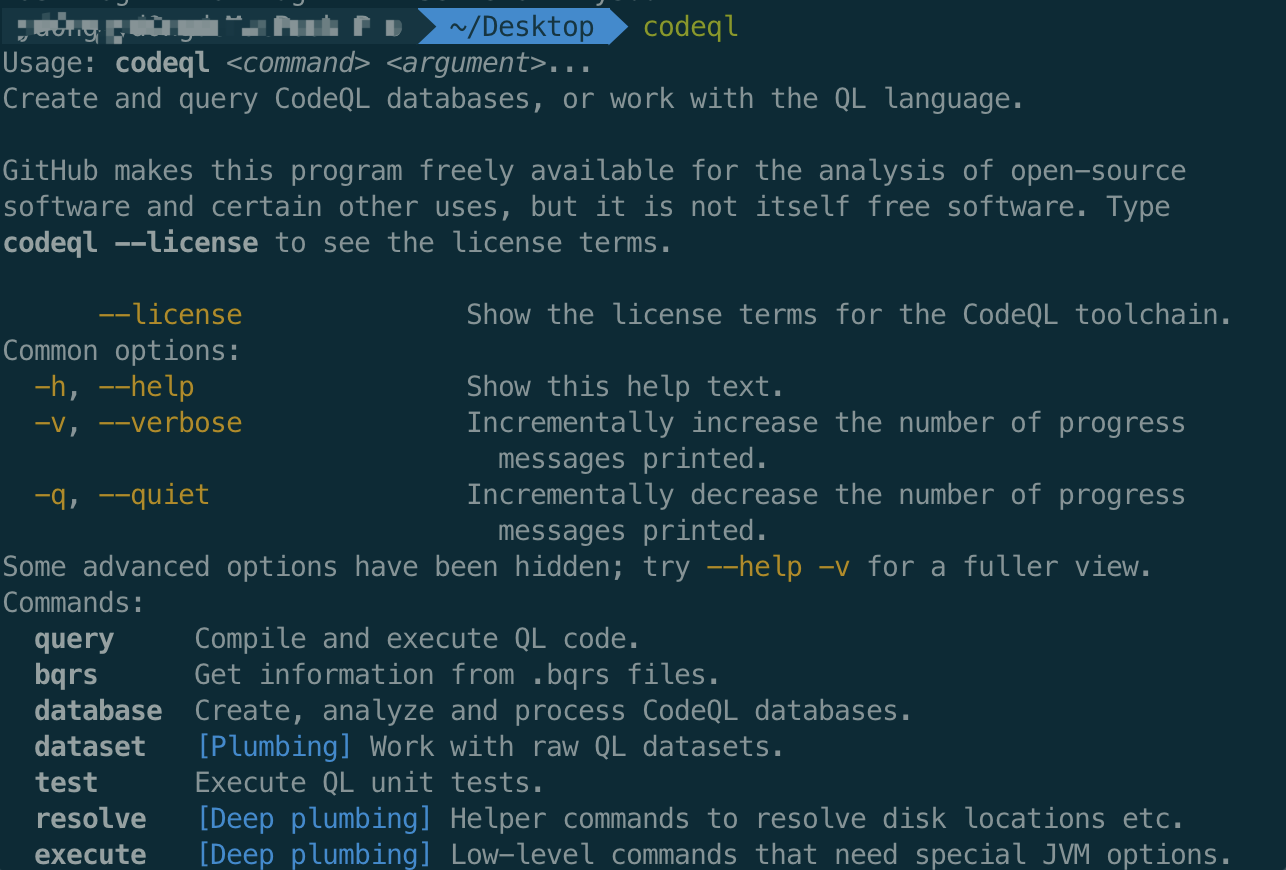The image size is (1286, 870).
Task: Click the [Plumbing] tag beside dataset
Action: [274, 747]
